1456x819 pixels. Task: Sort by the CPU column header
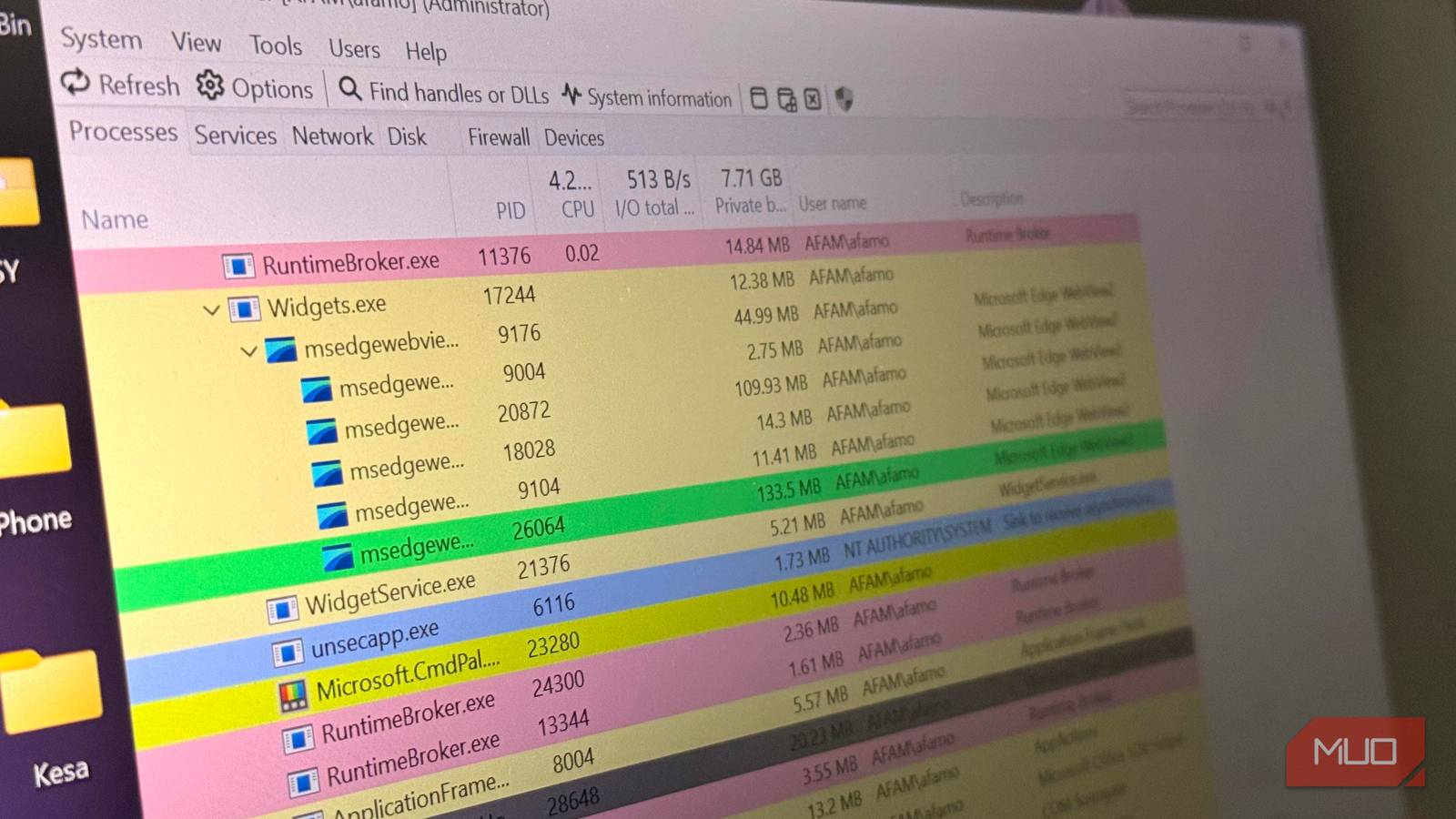[578, 209]
